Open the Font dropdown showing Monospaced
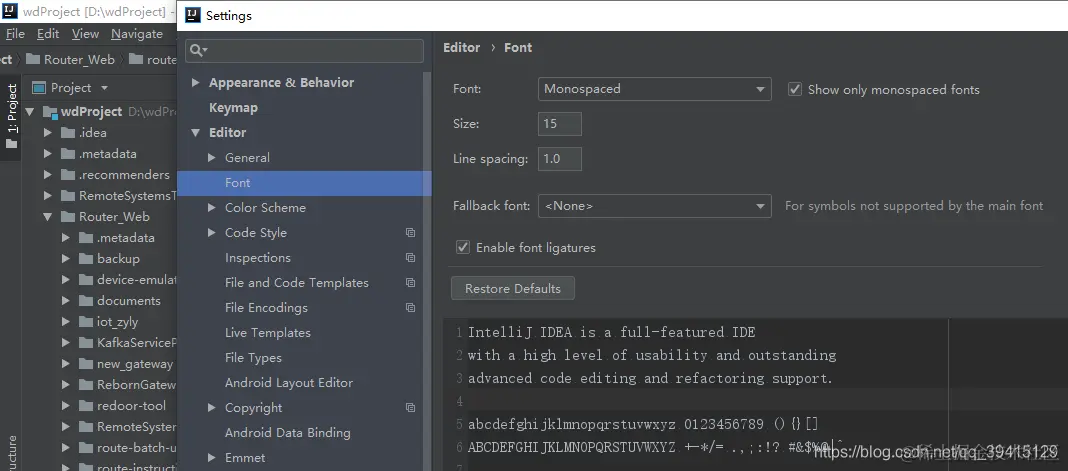 (654, 89)
